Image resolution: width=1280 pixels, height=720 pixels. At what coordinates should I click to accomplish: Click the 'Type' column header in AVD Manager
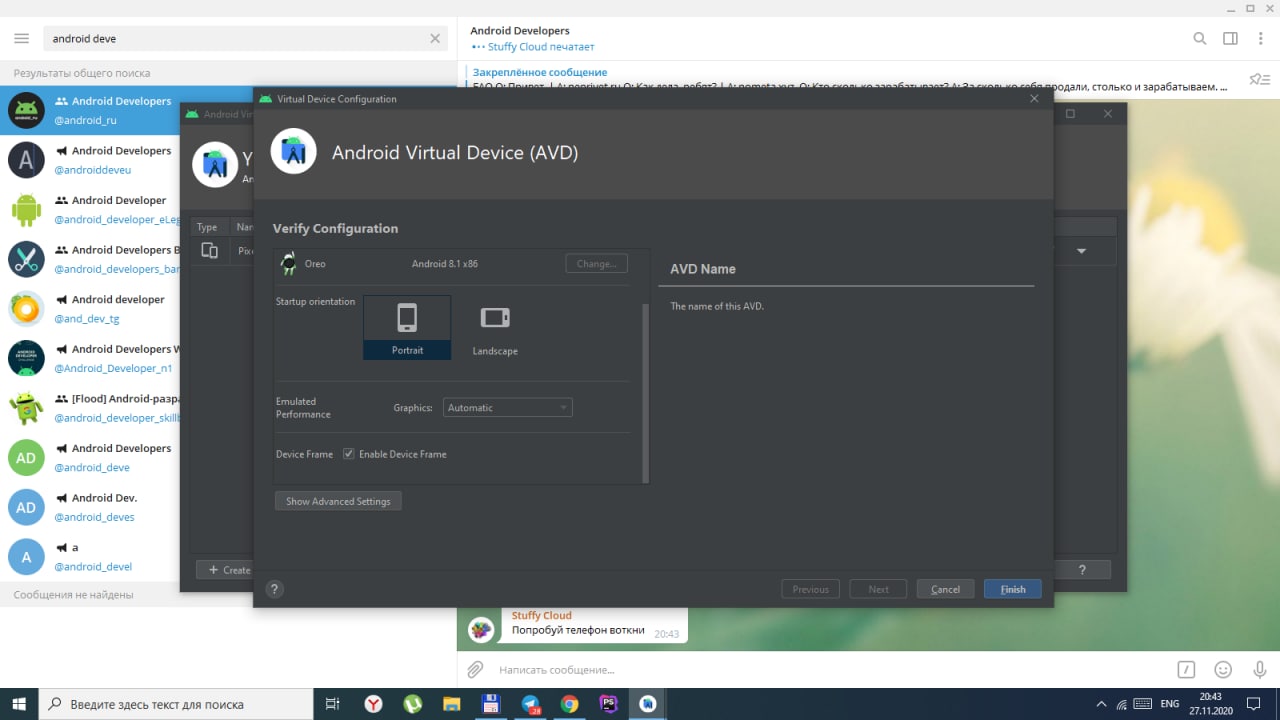(207, 227)
